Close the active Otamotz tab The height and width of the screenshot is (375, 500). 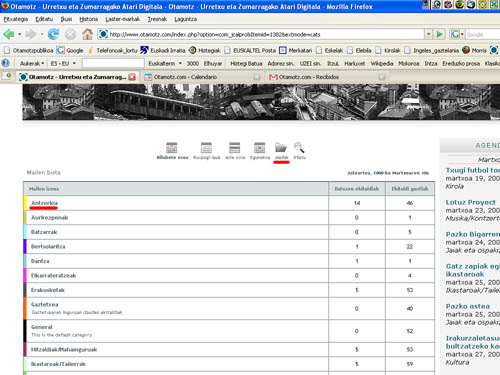[132, 77]
